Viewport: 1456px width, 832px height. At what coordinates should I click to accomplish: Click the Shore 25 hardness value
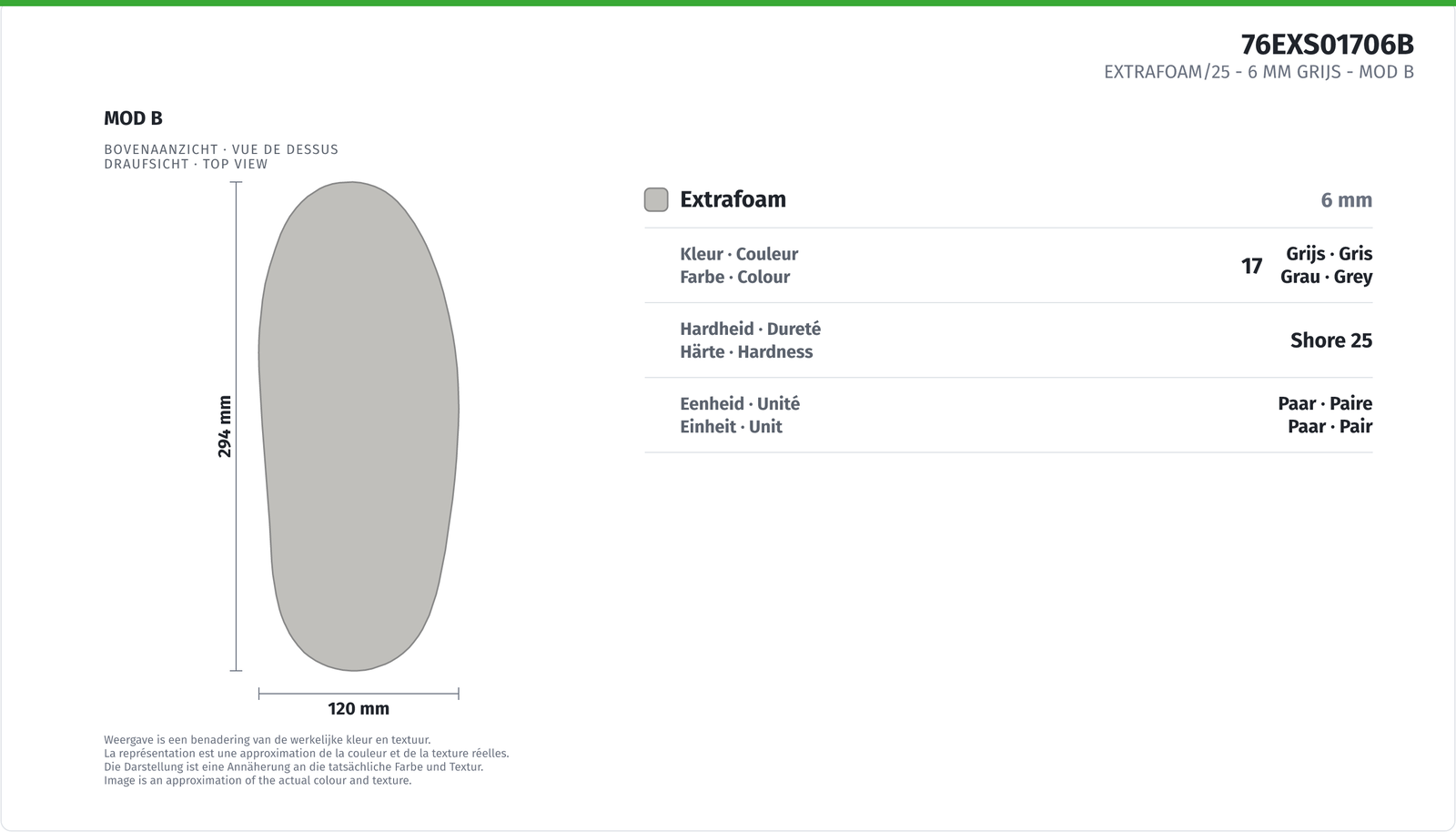tap(1330, 340)
